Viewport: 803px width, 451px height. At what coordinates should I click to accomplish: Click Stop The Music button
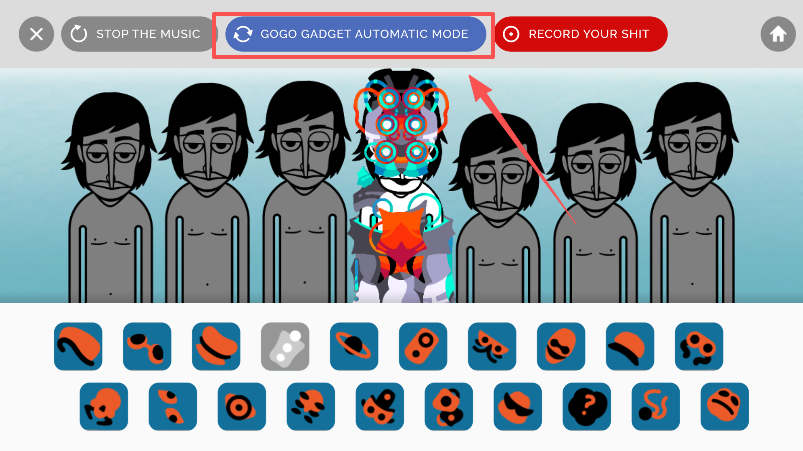click(x=139, y=34)
